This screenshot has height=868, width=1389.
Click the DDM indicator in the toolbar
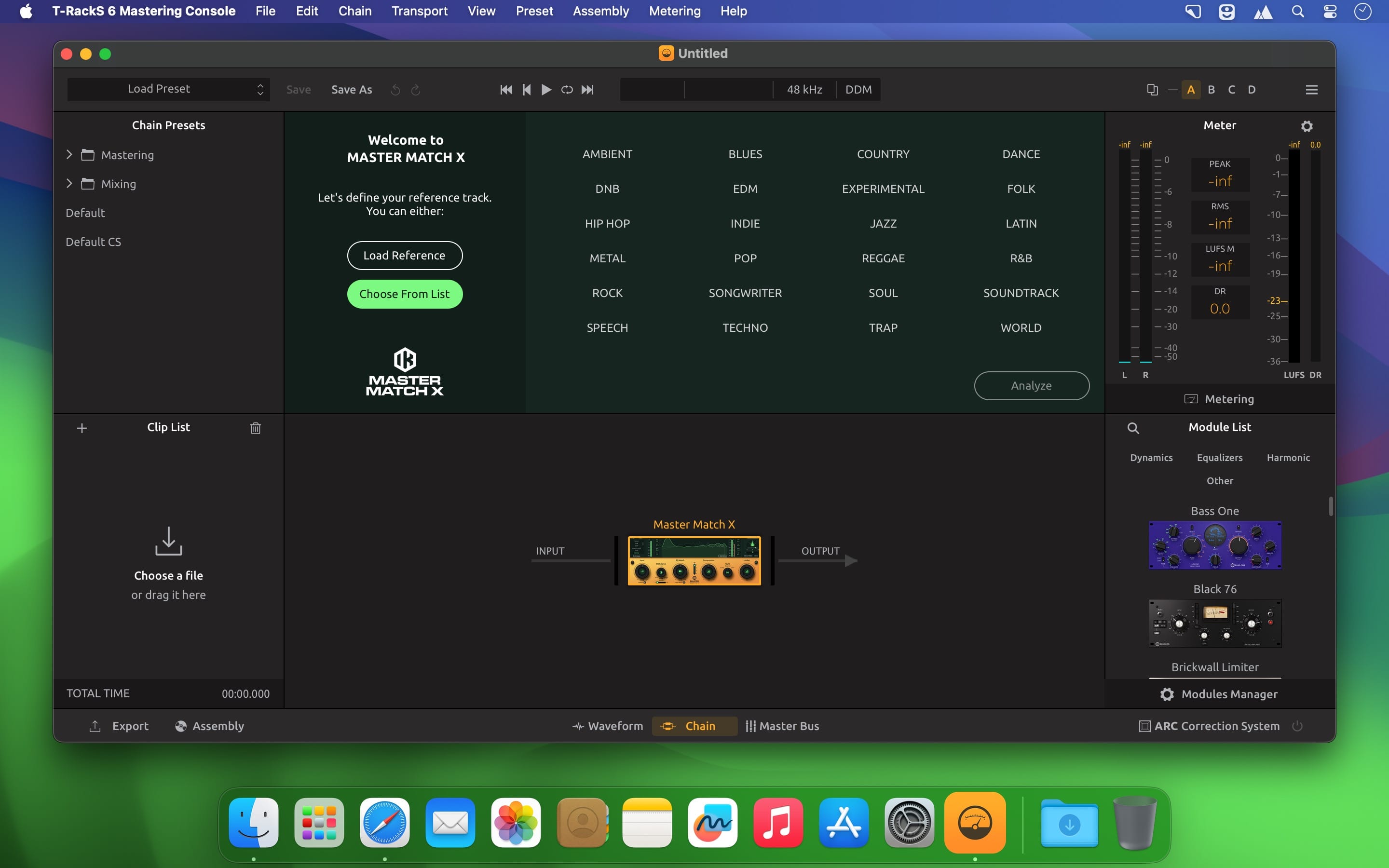(x=858, y=90)
